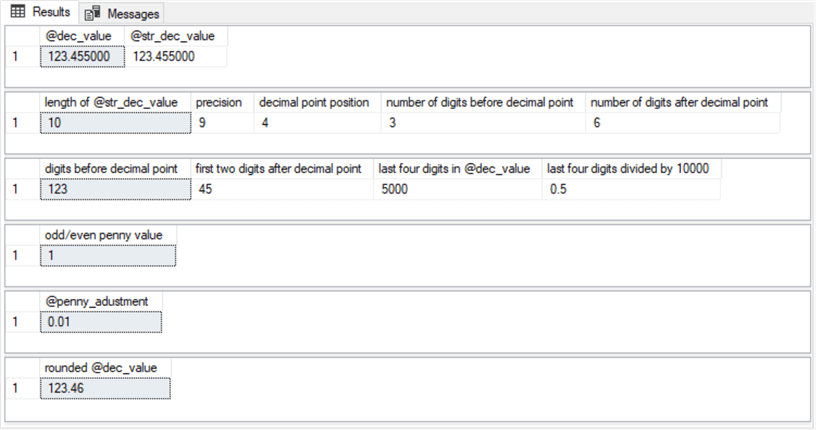Select the @penny_adustment cell showing 0.01
The image size is (816, 430).
101,322
